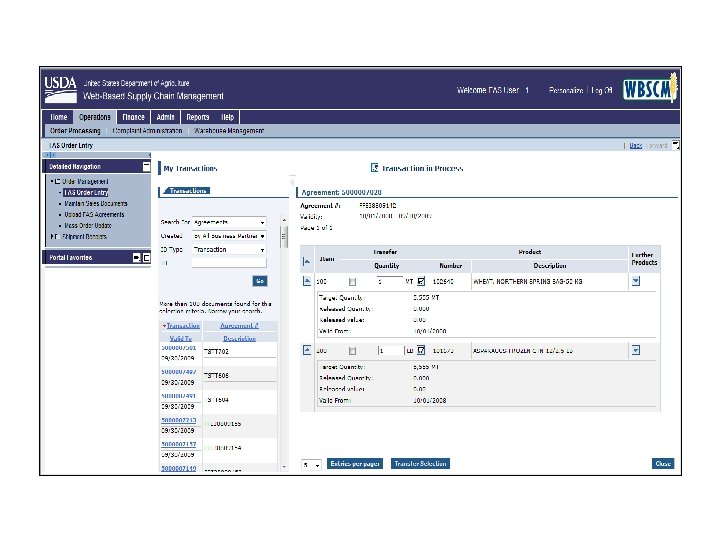This screenshot has height=540, width=720.
Task: Open transaction 5000007140 link
Action: coord(179,468)
